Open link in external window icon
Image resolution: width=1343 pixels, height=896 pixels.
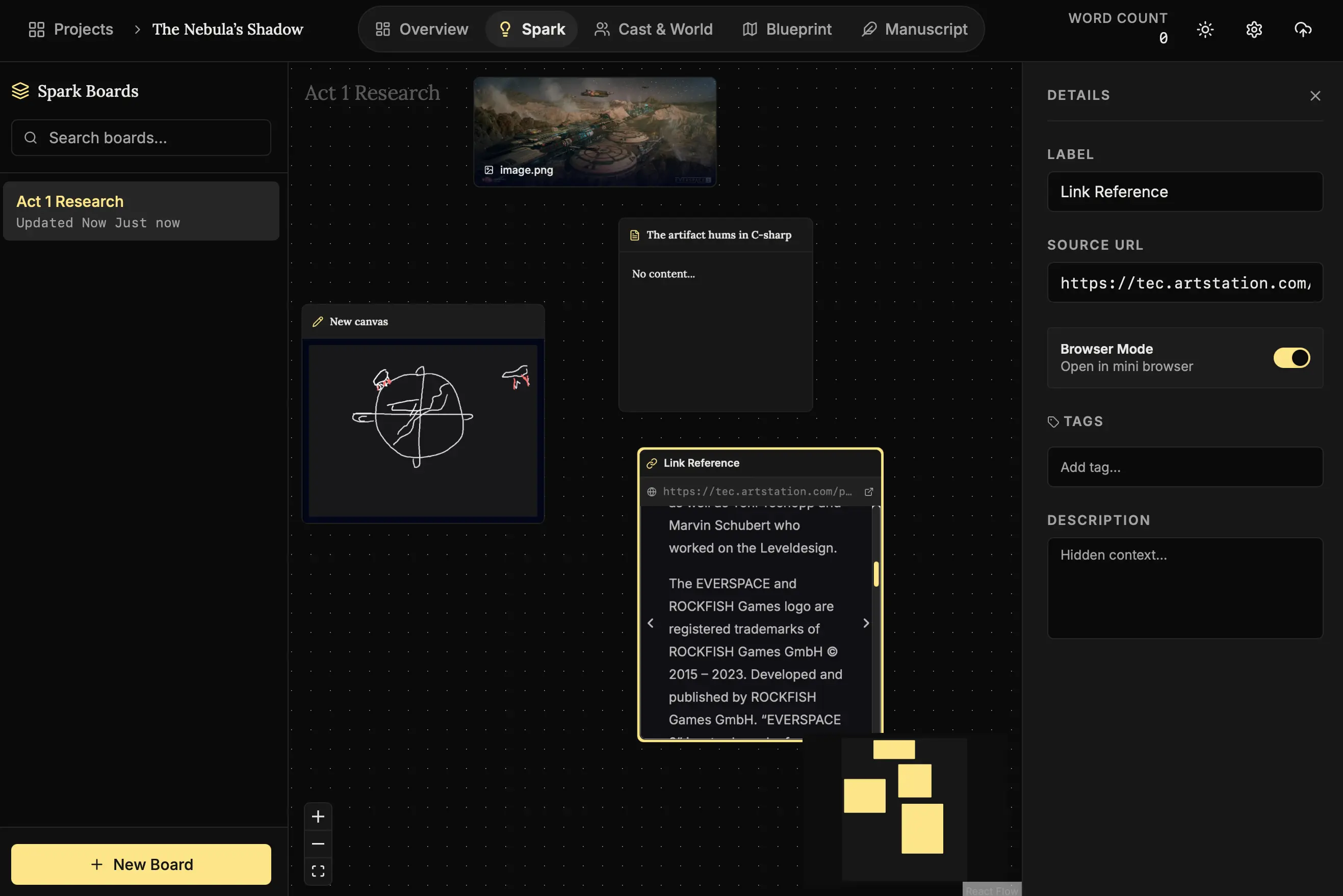click(x=868, y=491)
